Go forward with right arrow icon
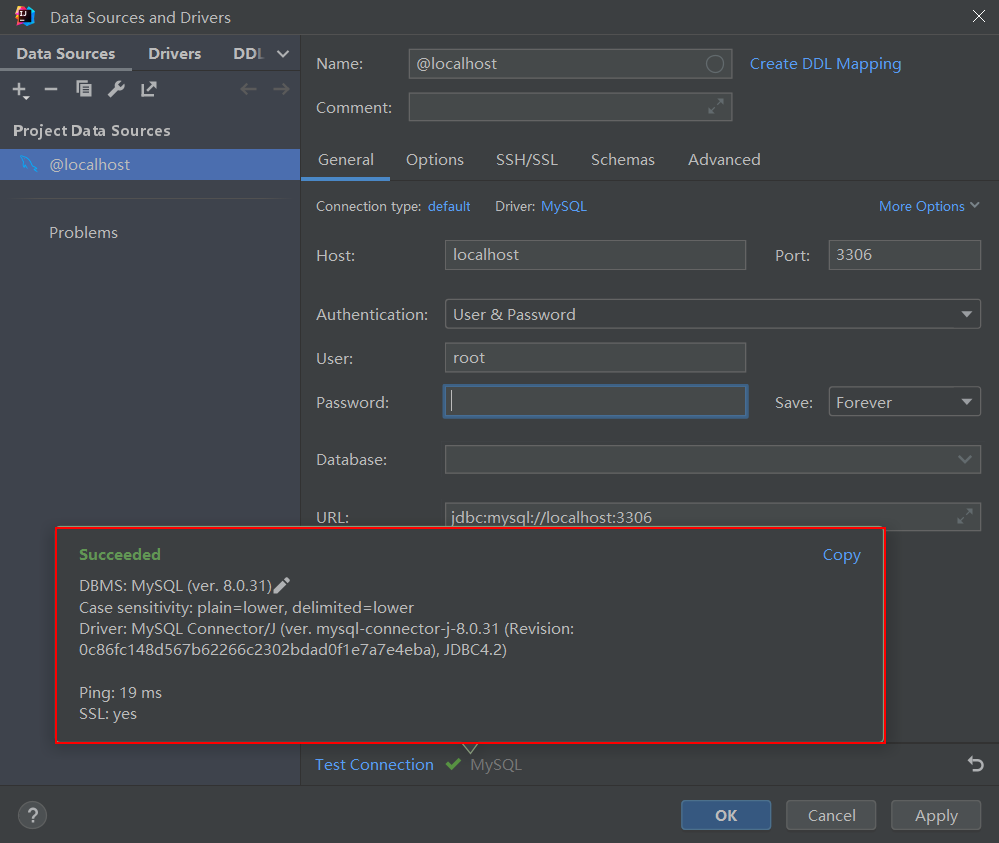The height and width of the screenshot is (843, 999). (x=281, y=89)
